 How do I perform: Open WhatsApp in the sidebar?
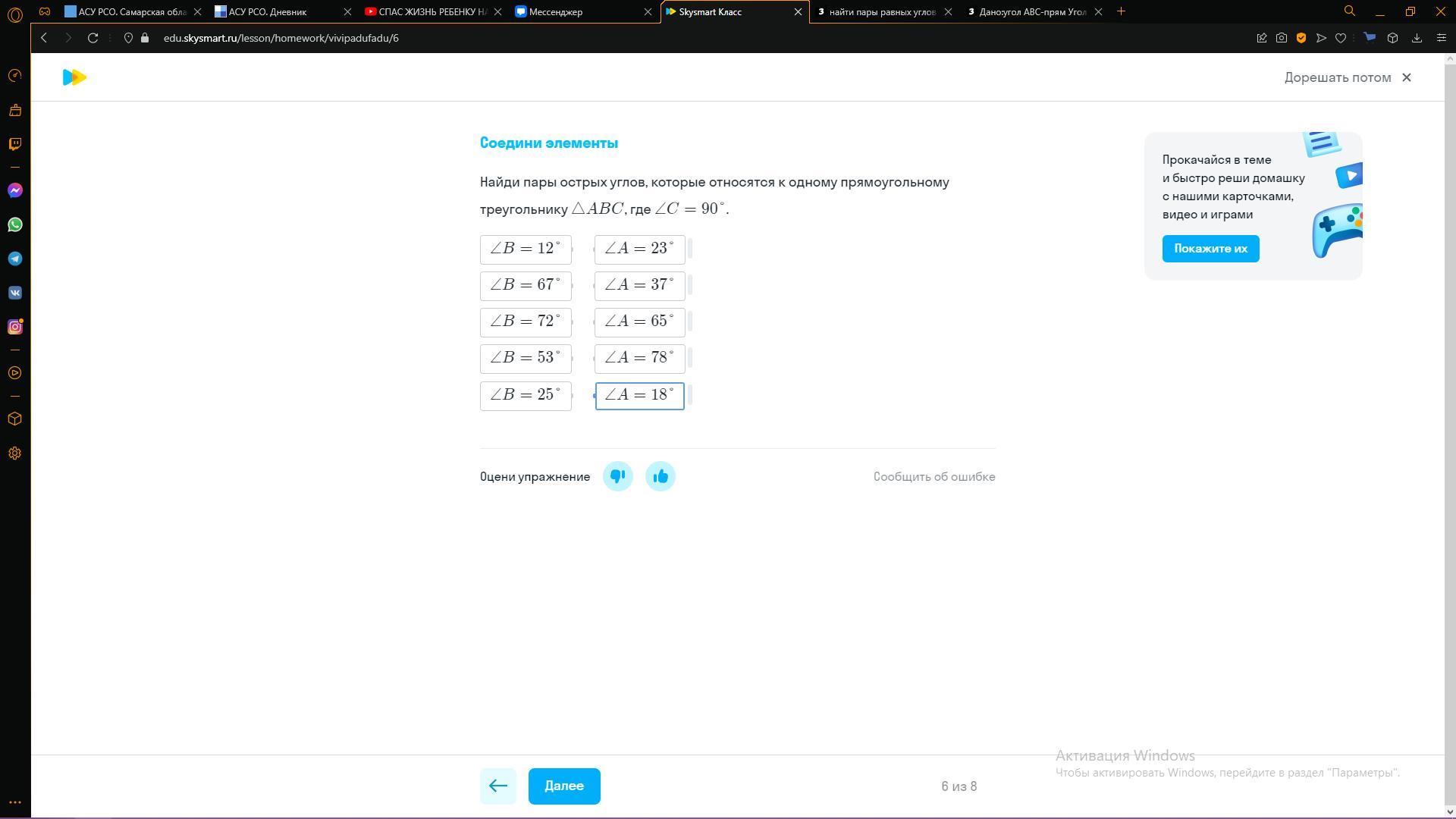[15, 224]
